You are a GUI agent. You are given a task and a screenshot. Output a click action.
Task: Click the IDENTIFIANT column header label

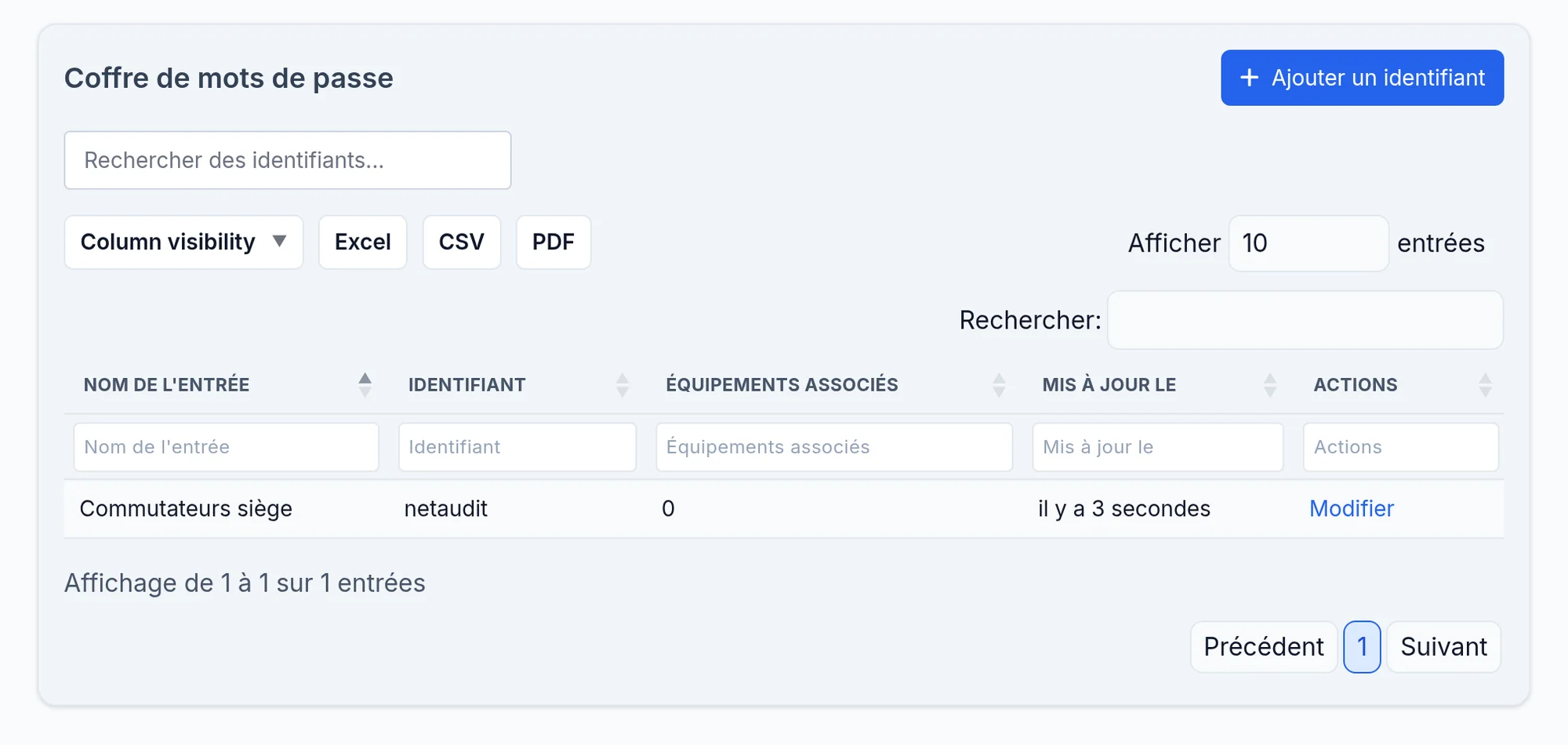pos(466,384)
